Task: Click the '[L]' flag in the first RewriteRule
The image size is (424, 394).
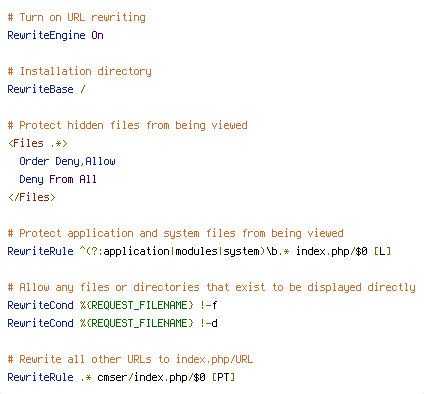Action: 382,251
